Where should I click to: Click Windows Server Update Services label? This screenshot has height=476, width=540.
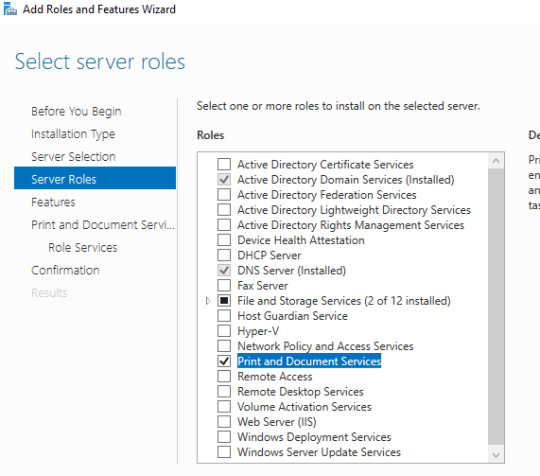[x=319, y=452]
